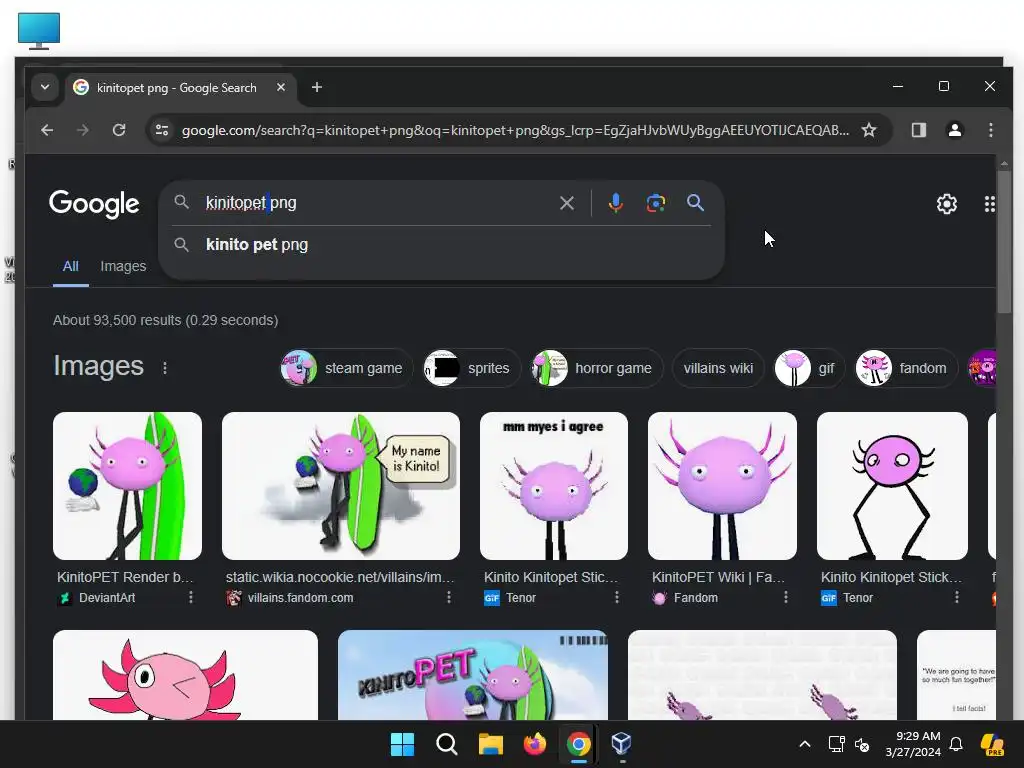Open the KinitoPET logo banner image
Screen dimensions: 1024x768
(473, 675)
